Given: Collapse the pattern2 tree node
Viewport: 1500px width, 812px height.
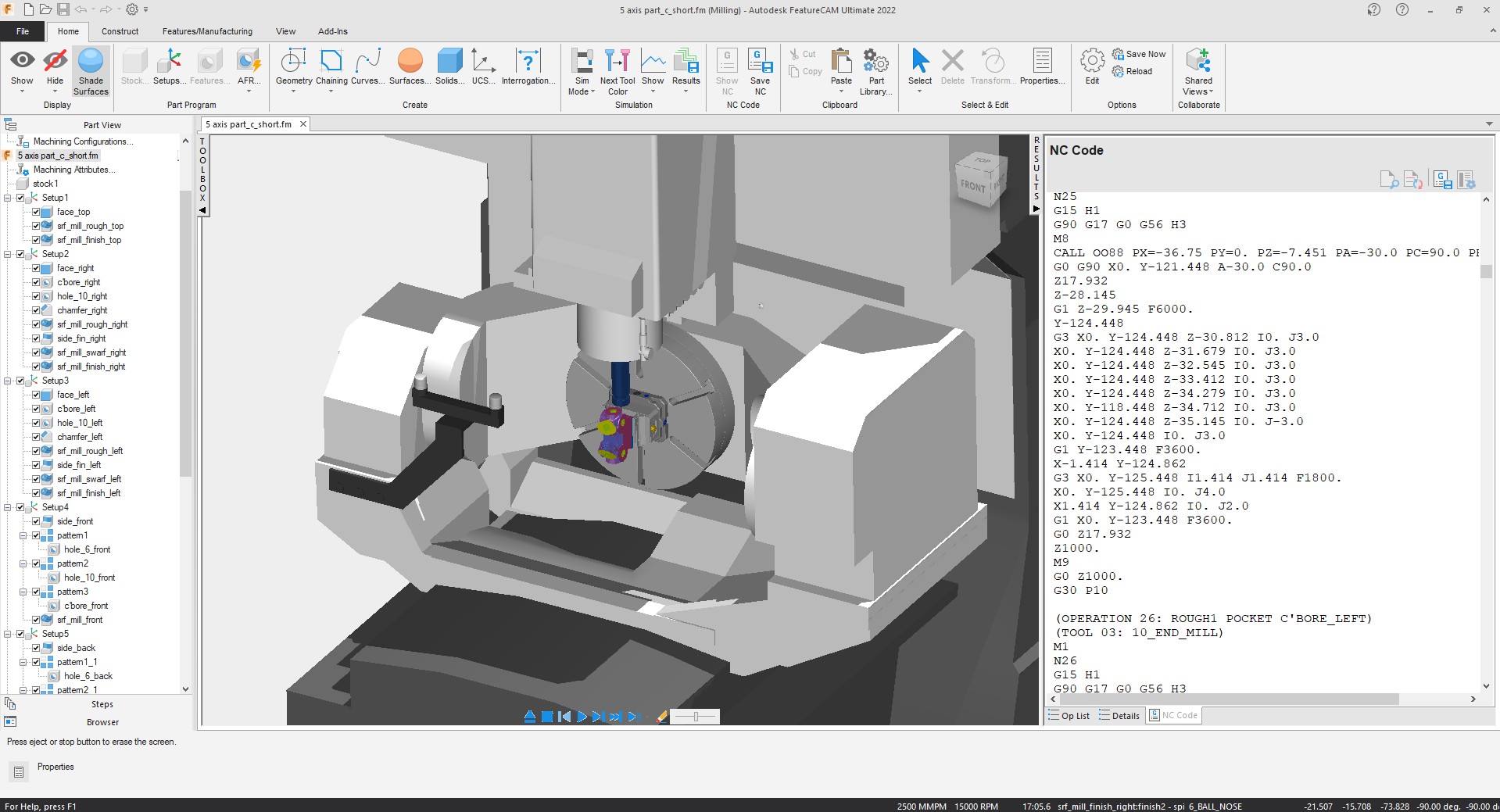Looking at the screenshot, I should [x=23, y=563].
